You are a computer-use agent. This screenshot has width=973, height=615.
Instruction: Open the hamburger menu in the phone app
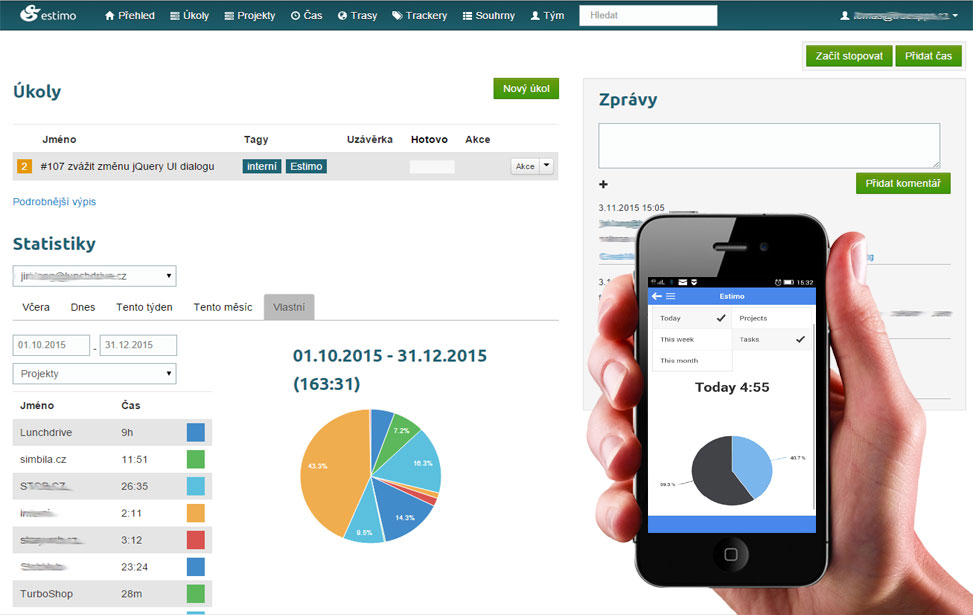(x=671, y=297)
